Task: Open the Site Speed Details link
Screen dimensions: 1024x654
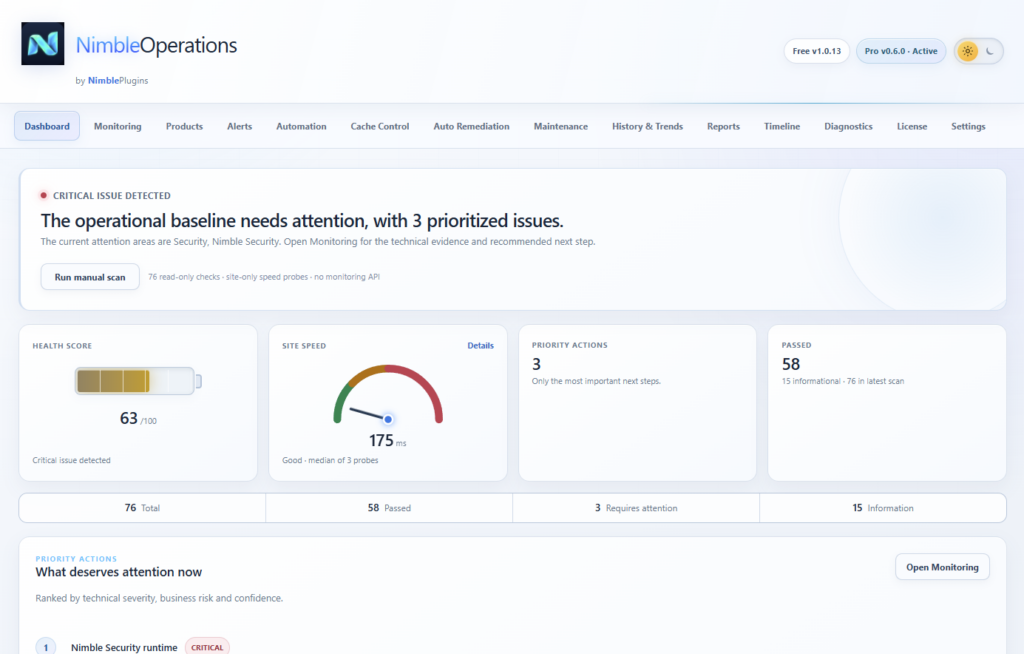Action: click(481, 346)
